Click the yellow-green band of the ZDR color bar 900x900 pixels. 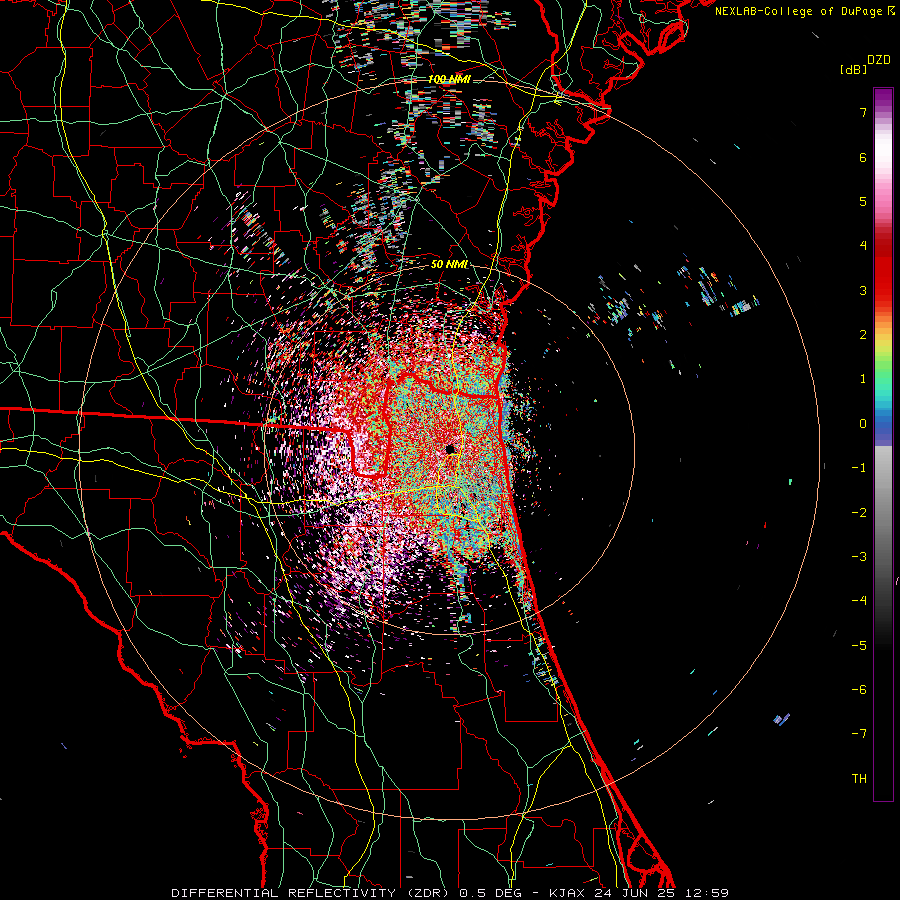click(x=883, y=353)
